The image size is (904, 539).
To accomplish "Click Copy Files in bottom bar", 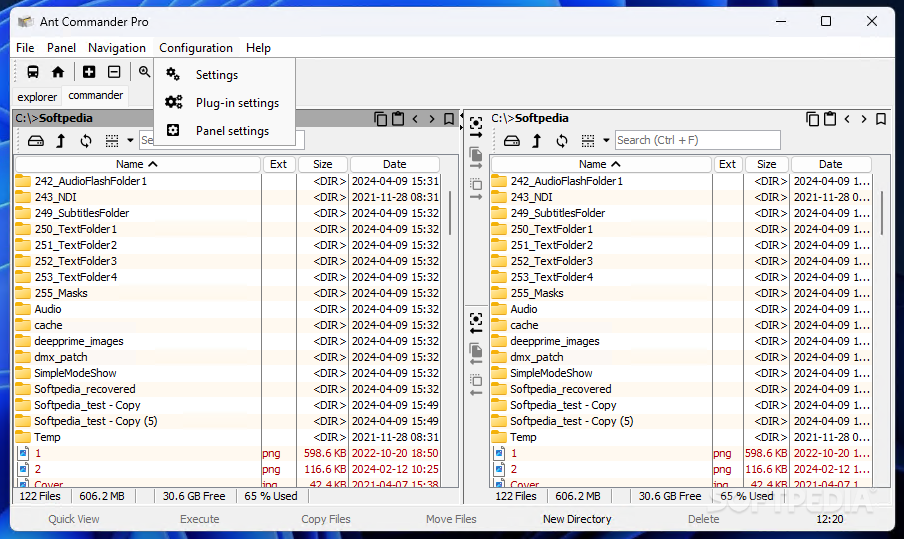I will [x=326, y=519].
